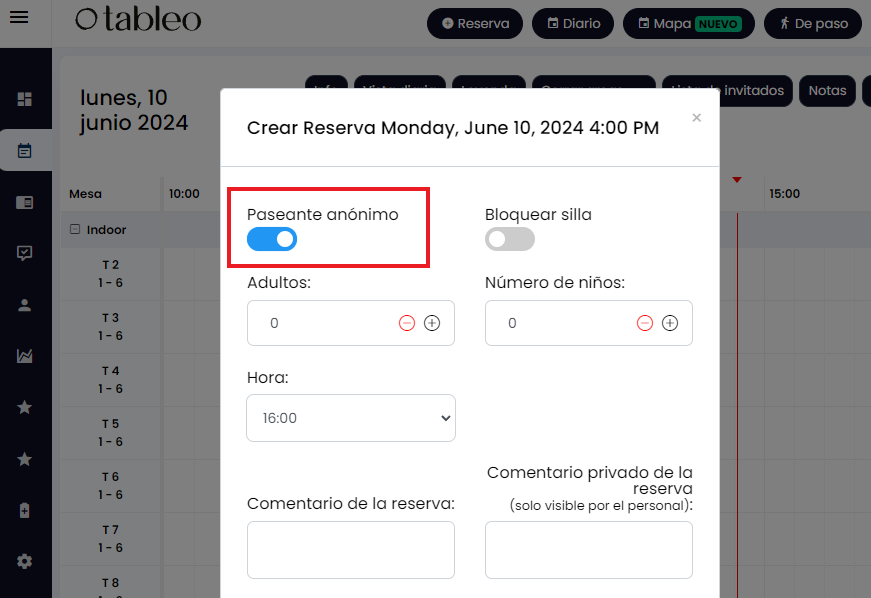Select table row T 6
871x598 pixels.
[x=111, y=486]
